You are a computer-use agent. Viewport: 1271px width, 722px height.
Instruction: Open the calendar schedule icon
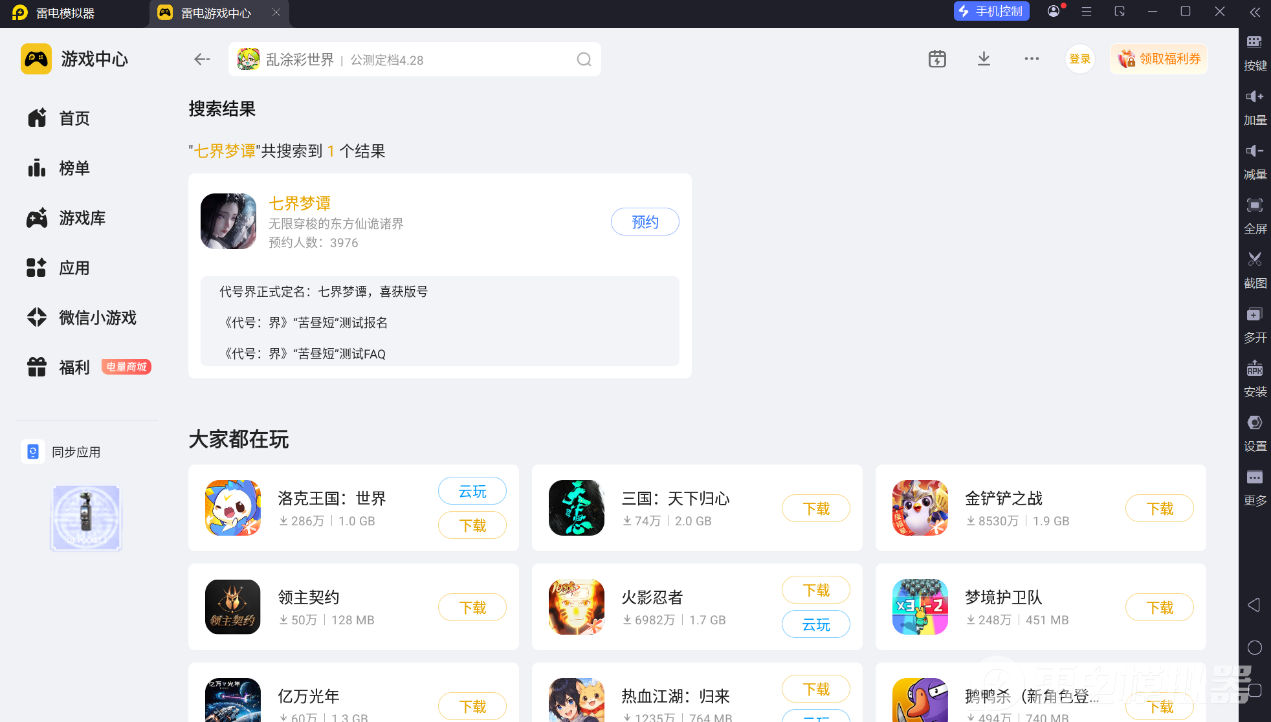click(x=937, y=59)
